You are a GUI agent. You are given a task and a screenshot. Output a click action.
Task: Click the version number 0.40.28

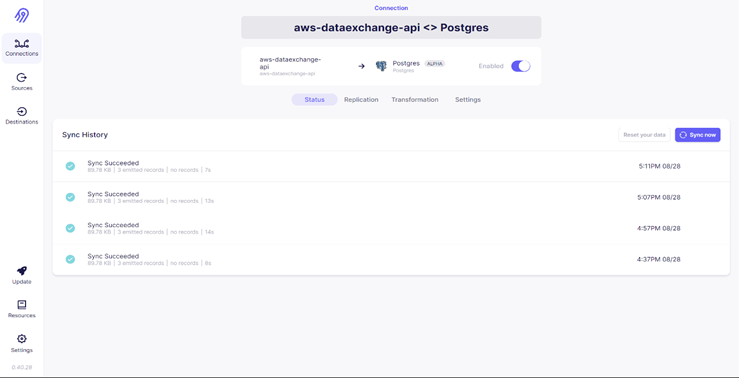click(x=22, y=367)
